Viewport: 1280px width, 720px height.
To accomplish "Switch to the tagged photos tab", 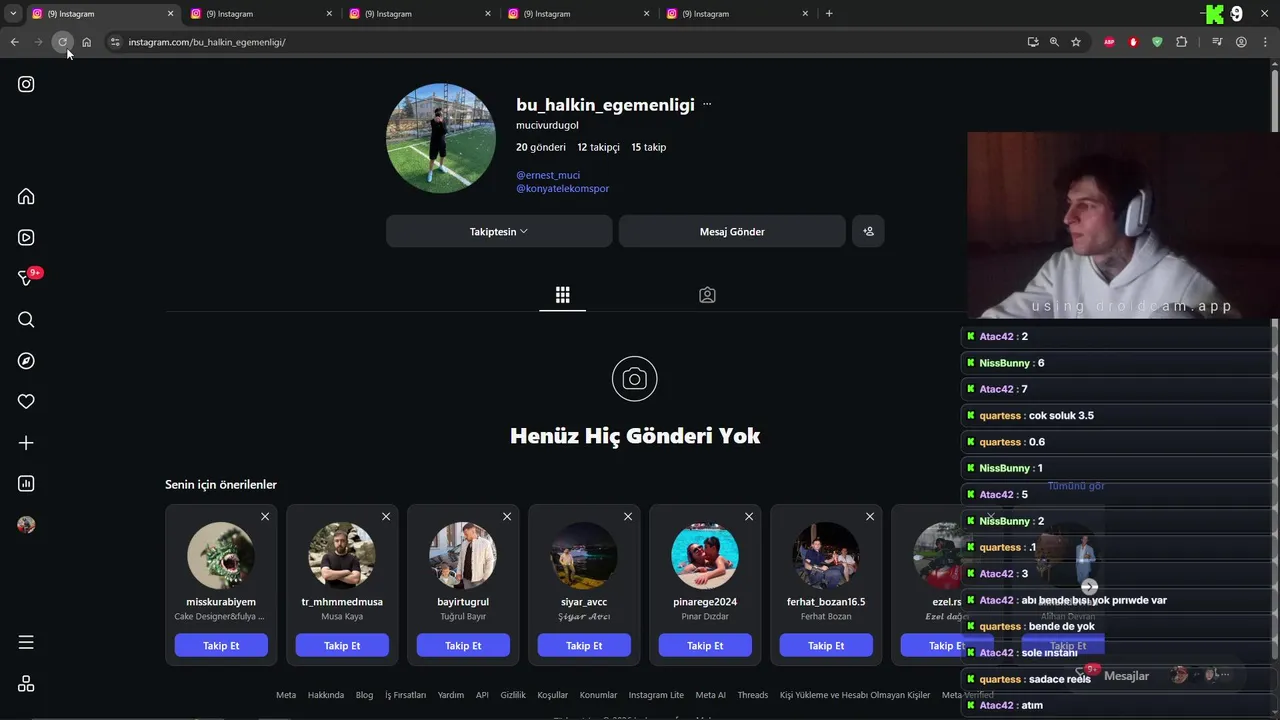I will click(707, 295).
